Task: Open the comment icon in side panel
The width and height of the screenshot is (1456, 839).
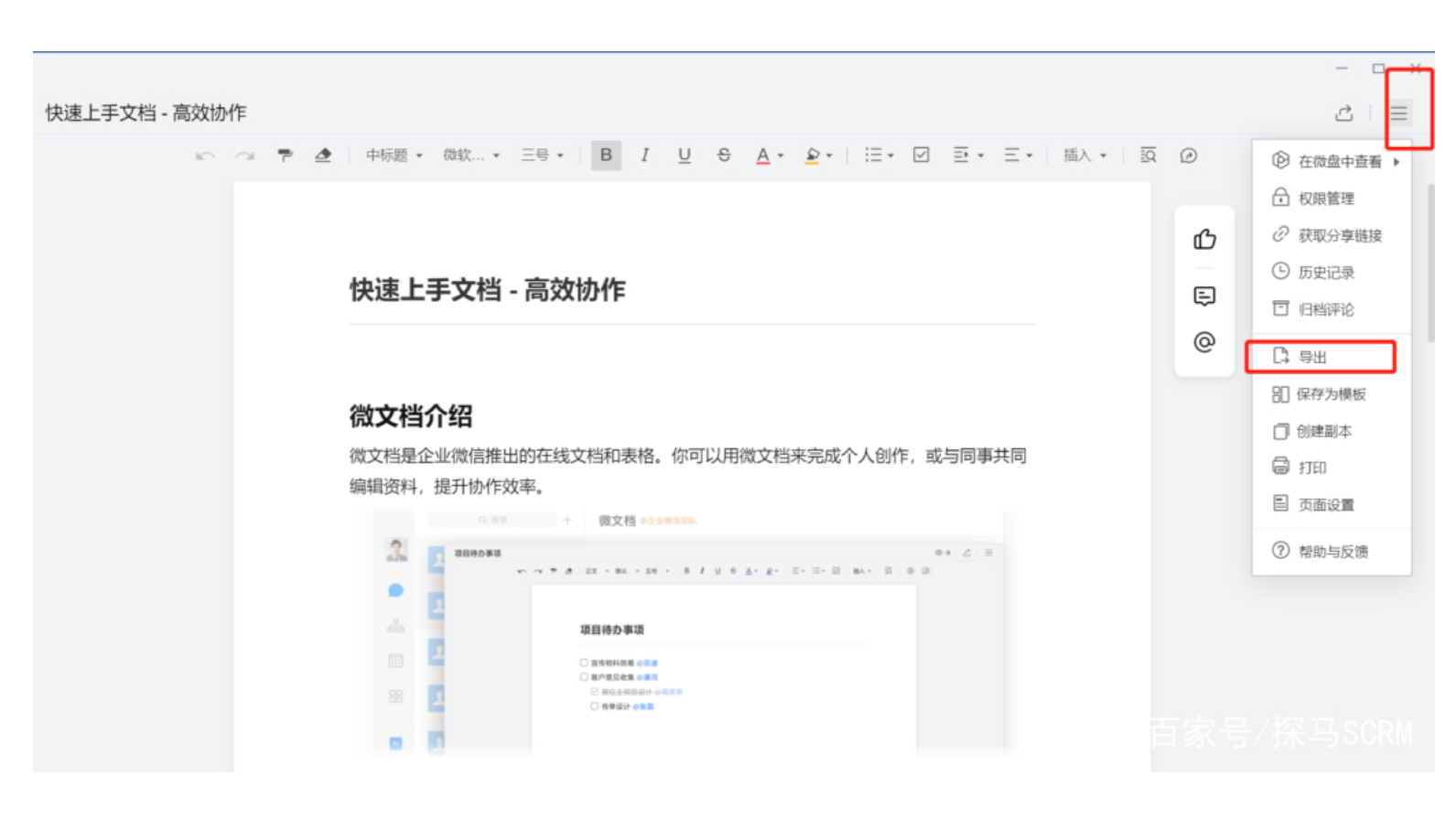Action: tap(1204, 296)
